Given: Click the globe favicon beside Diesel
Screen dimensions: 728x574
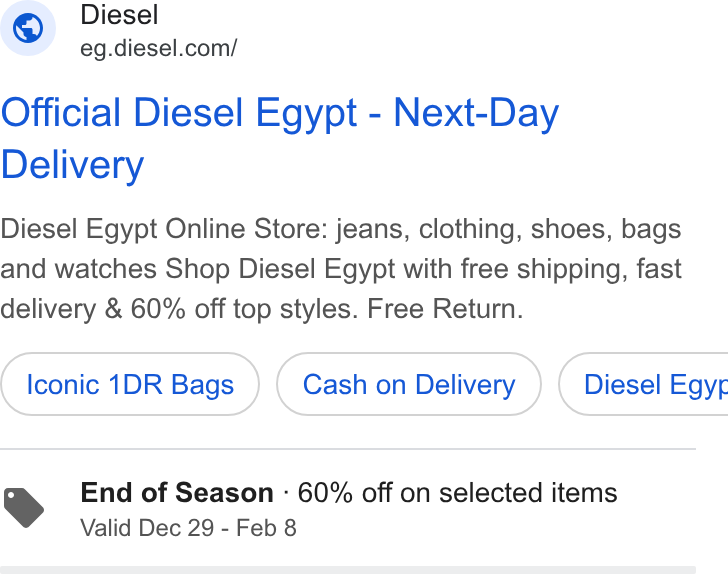Looking at the screenshot, I should [27, 28].
